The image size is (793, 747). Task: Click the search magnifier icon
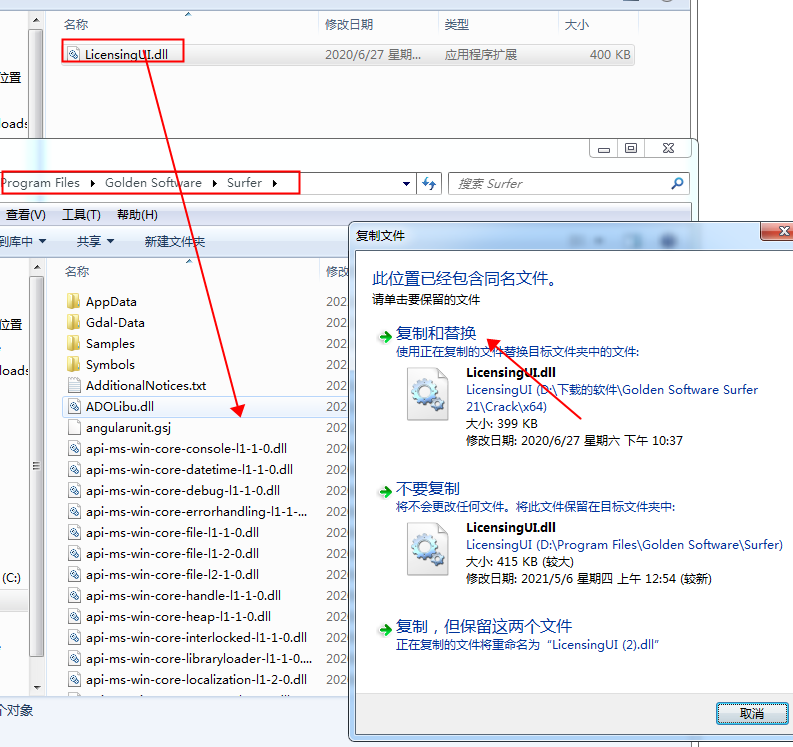click(x=678, y=183)
